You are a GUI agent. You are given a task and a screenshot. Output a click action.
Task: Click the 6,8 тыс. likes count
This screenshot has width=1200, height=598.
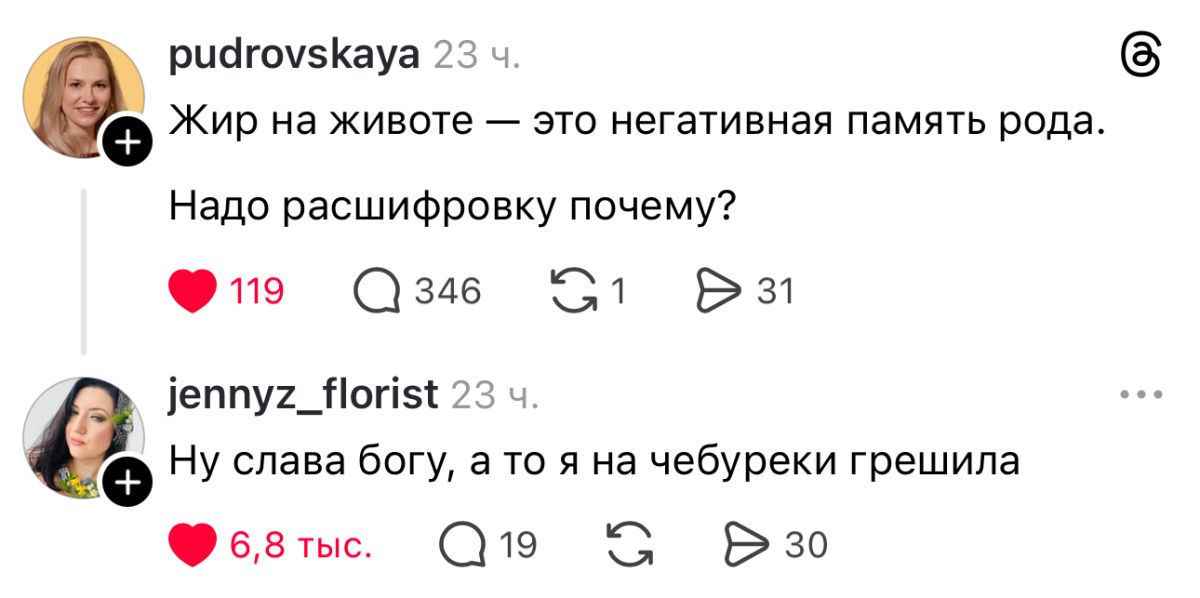pyautogui.click(x=301, y=545)
